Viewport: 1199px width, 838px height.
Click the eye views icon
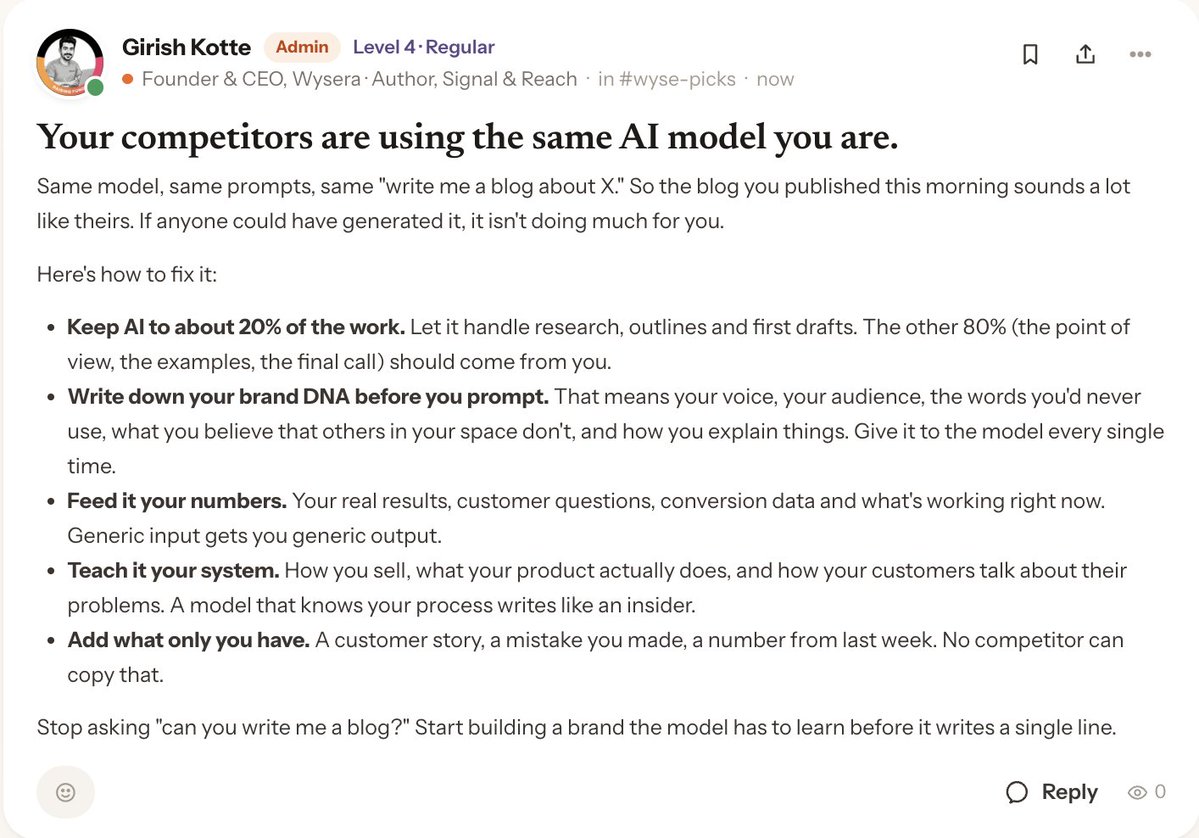pyautogui.click(x=1137, y=792)
